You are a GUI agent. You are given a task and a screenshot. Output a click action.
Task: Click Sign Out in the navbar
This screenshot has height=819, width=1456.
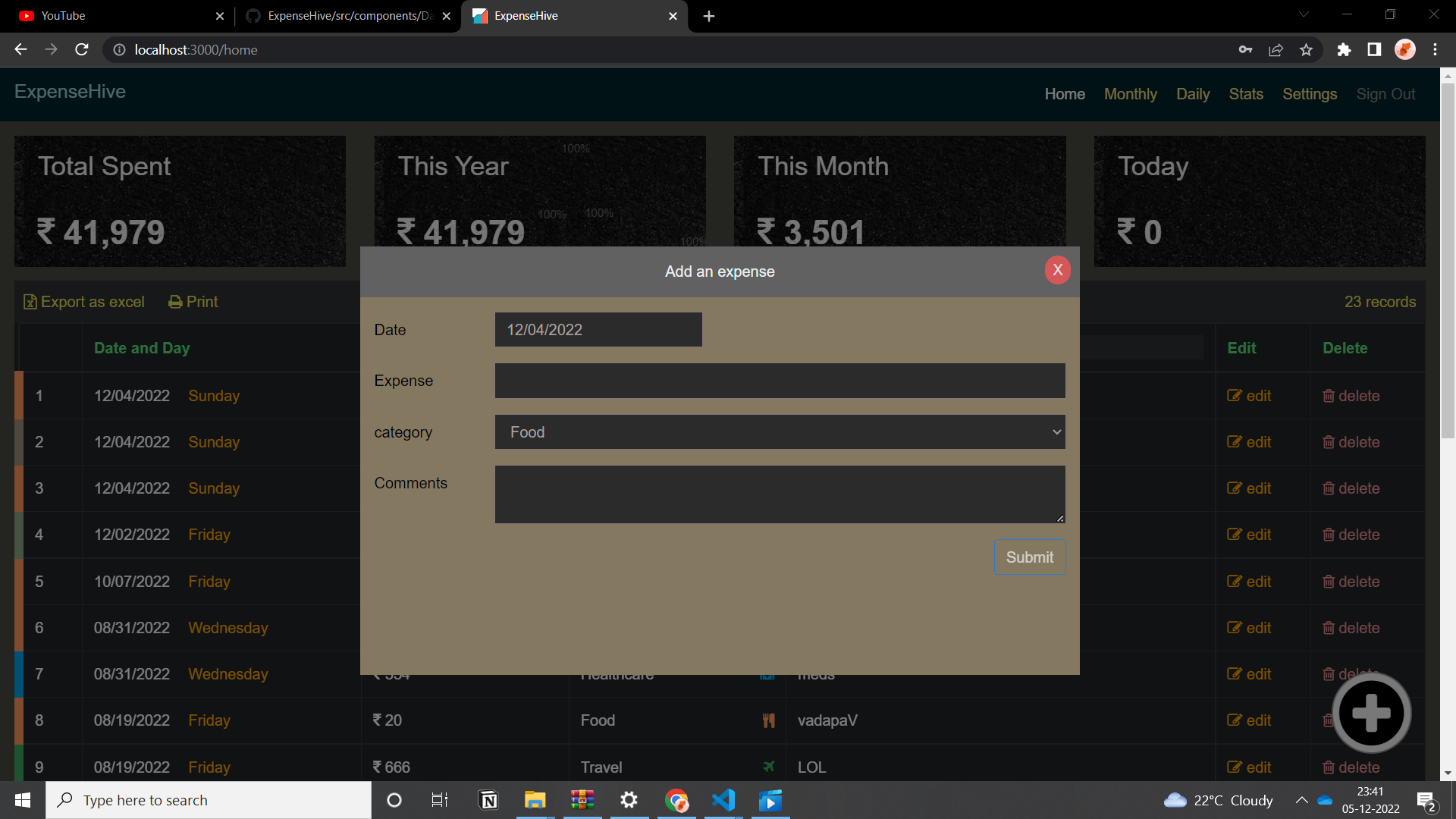1385,93
